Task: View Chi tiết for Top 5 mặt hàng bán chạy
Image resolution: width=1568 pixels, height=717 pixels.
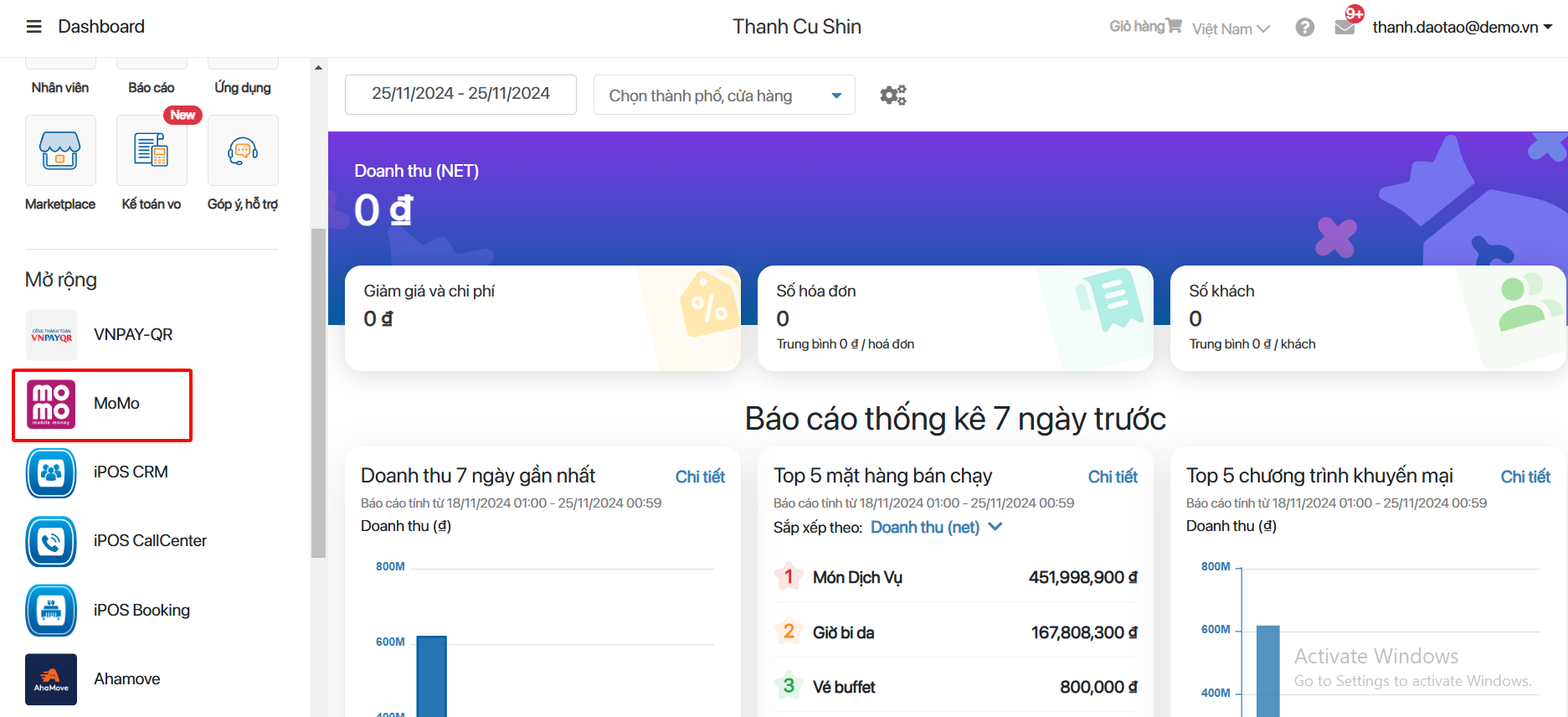Action: (x=1112, y=477)
